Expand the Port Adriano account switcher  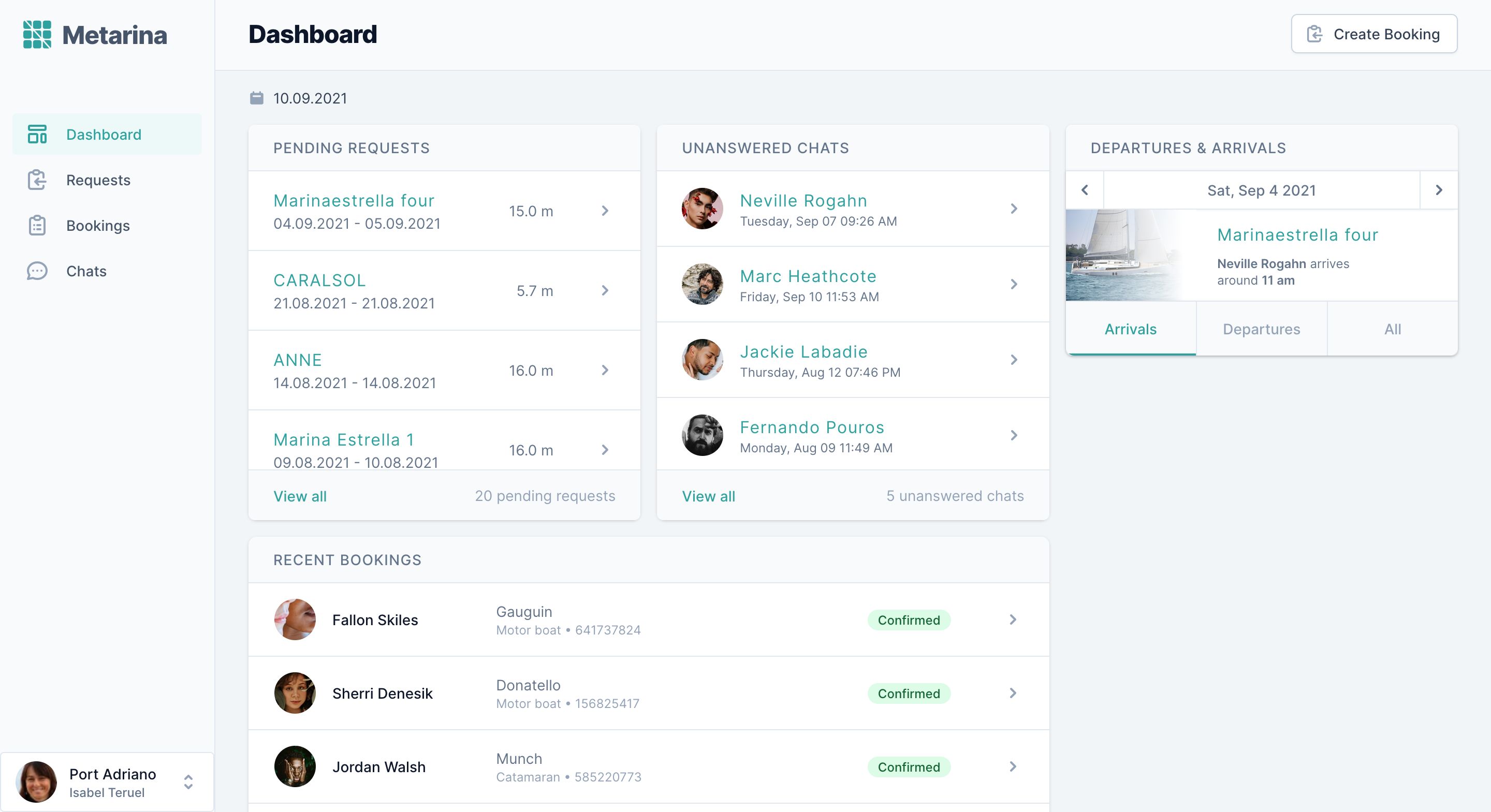188,782
